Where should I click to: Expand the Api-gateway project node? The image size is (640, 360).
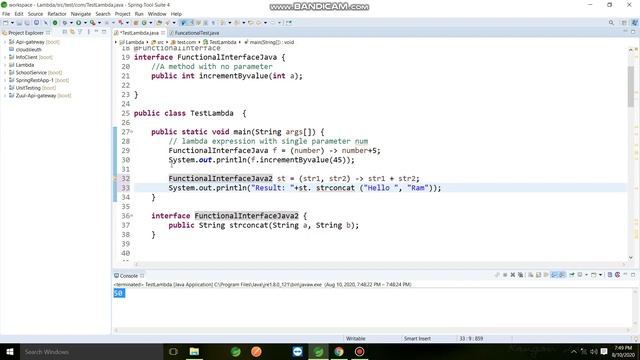[5, 42]
